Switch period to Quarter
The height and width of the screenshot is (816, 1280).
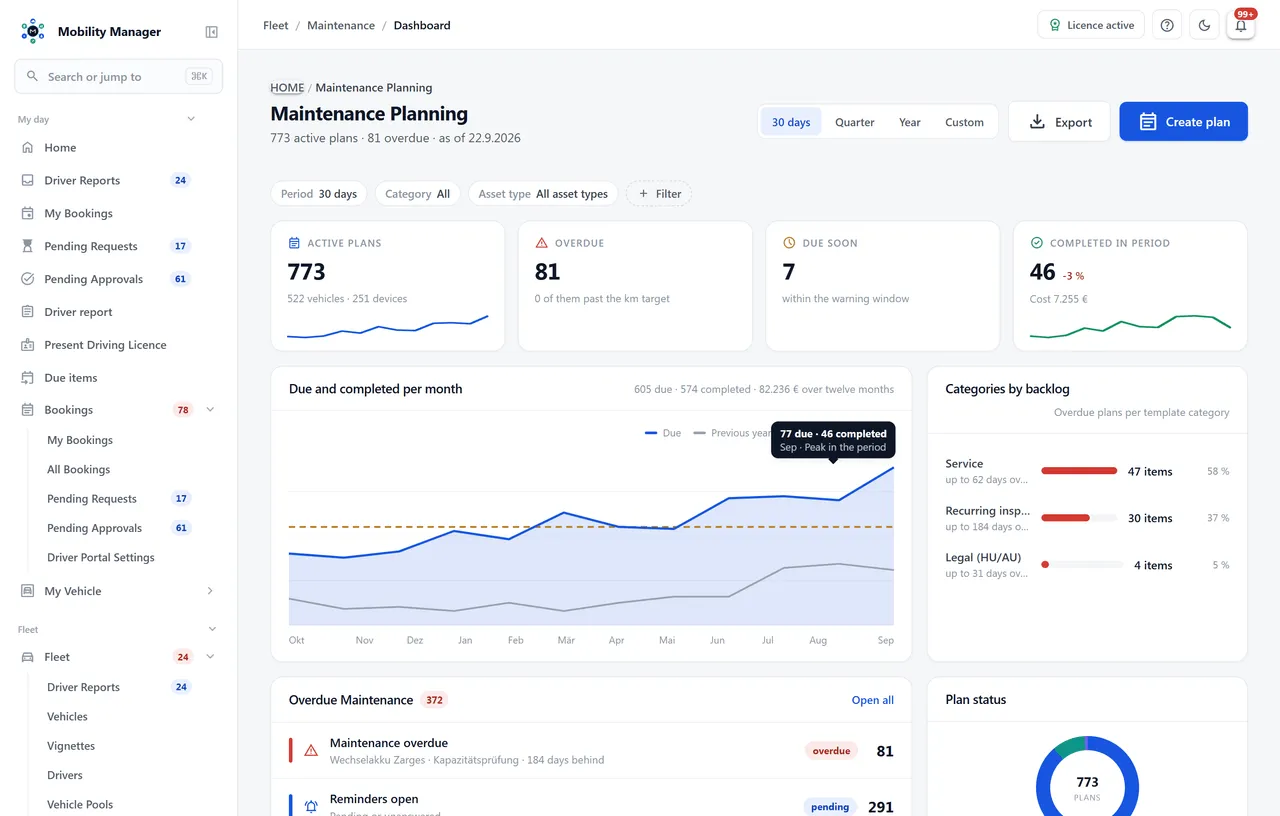click(x=855, y=122)
